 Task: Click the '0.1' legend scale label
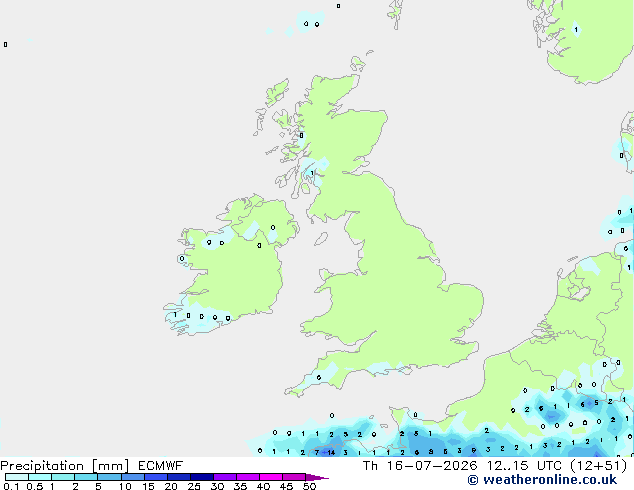point(11,486)
